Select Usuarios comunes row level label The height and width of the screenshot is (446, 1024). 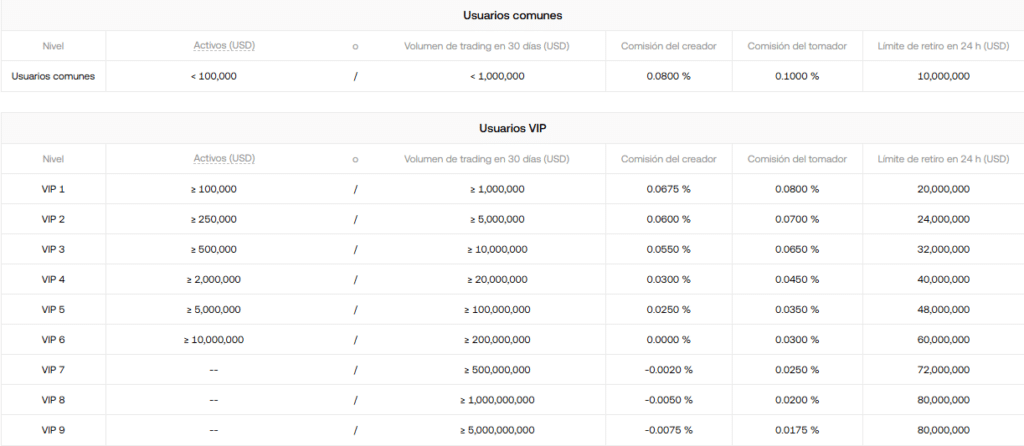coord(53,76)
